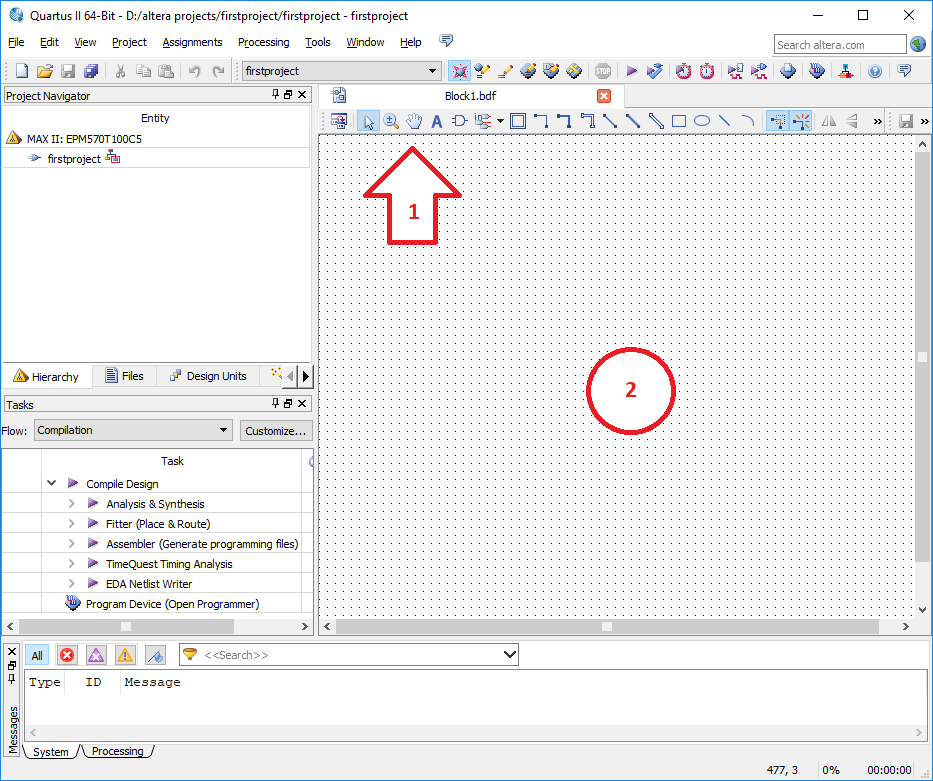The width and height of the screenshot is (933, 781).
Task: Select the Block tool square icon
Action: coord(518,121)
